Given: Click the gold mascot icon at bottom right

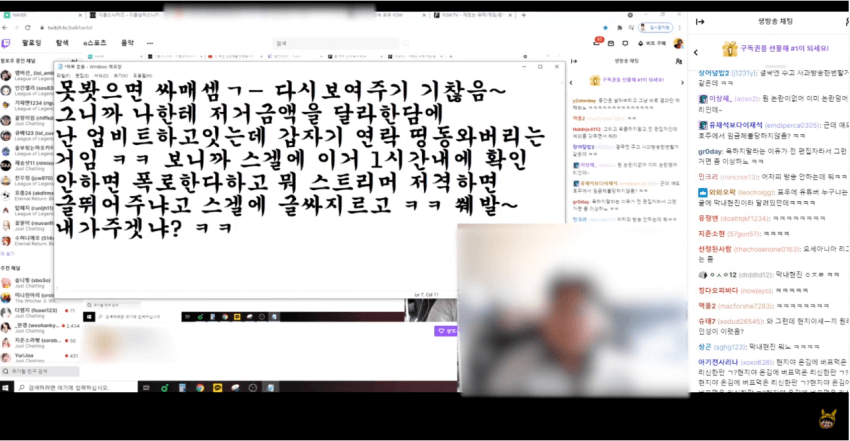Looking at the screenshot, I should point(827,418).
